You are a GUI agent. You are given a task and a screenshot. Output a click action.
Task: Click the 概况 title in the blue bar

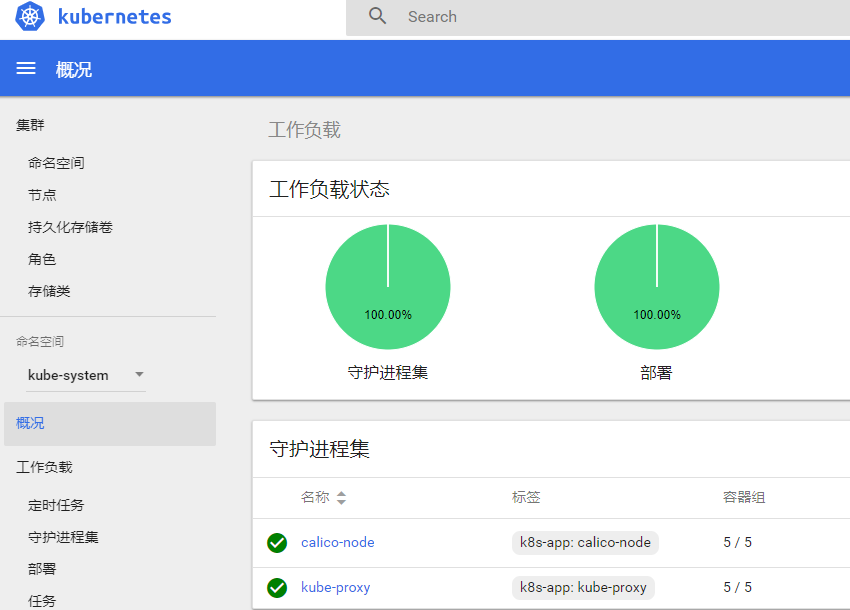click(x=74, y=69)
